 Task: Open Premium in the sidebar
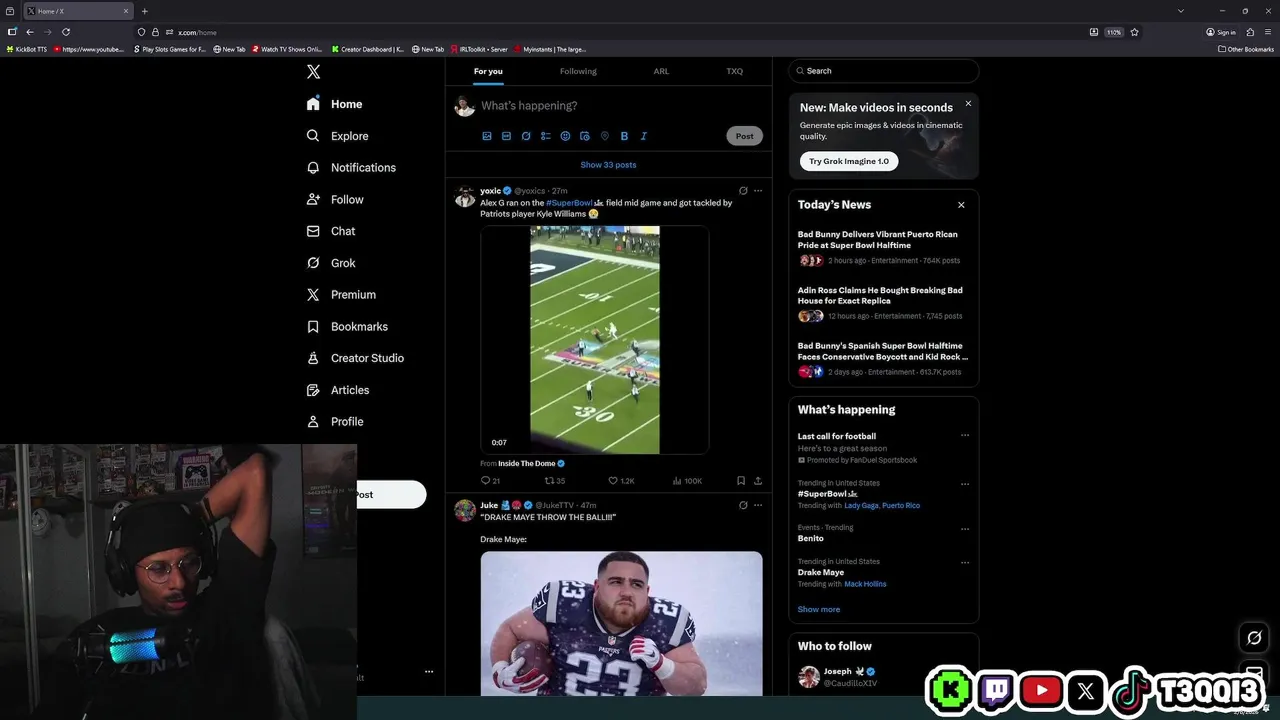pyautogui.click(x=341, y=295)
